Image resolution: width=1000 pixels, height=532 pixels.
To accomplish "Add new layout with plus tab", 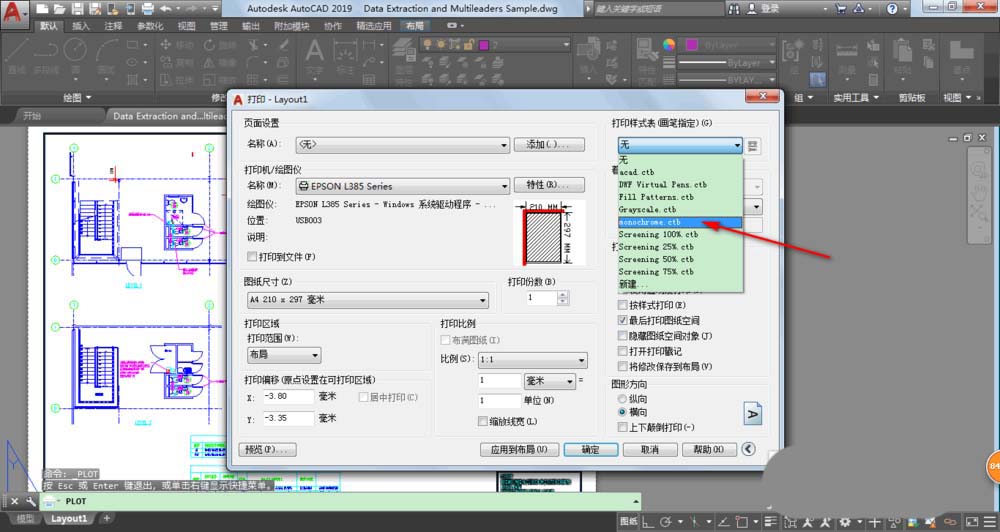I will click(x=106, y=519).
